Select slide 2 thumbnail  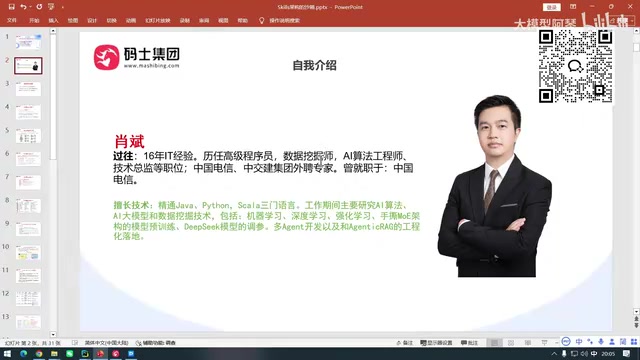click(x=28, y=65)
